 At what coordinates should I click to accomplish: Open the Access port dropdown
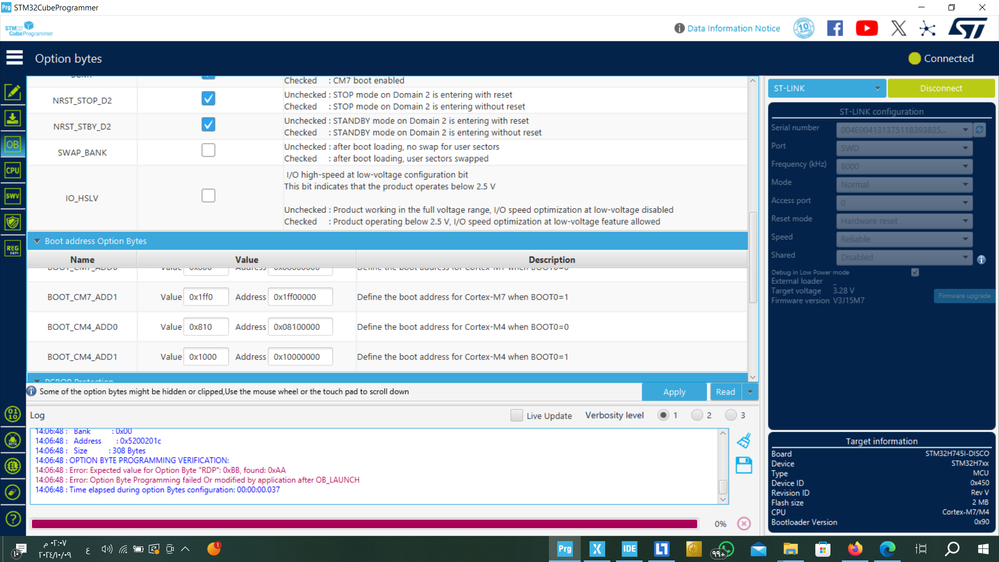(x=904, y=203)
